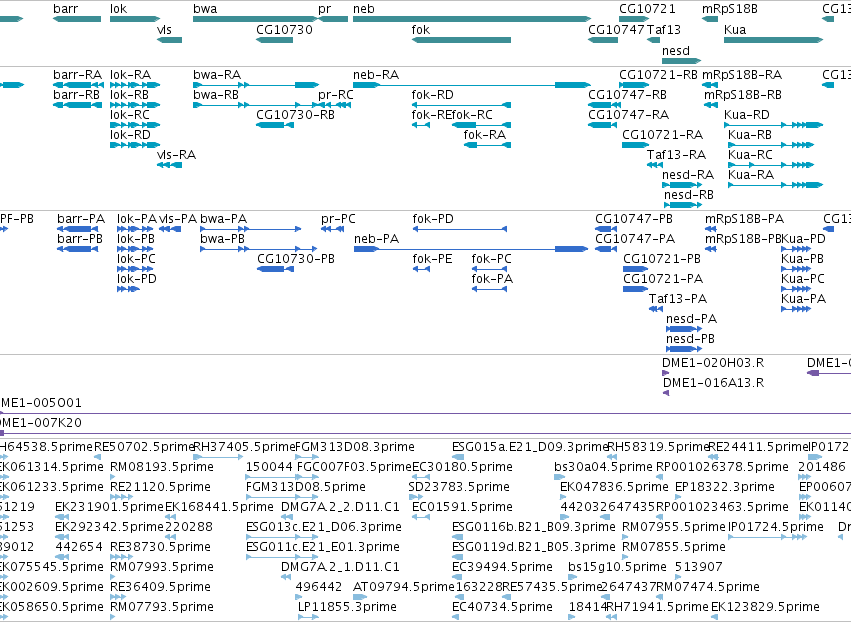The height and width of the screenshot is (622, 851).
Task: Click the Taf13-PA protein feature
Action: [656, 309]
